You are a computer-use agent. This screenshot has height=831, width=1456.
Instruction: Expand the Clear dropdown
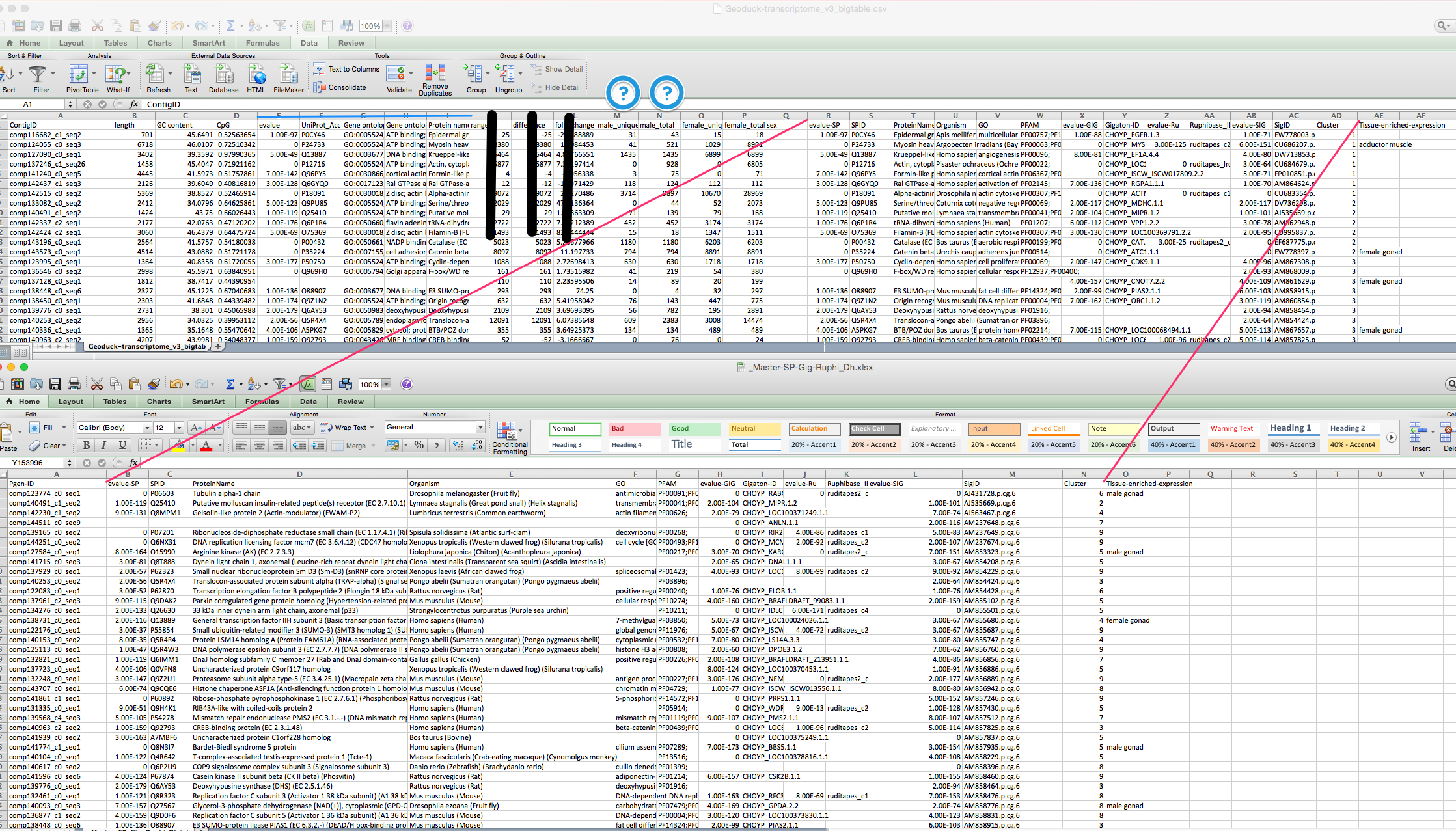coord(64,446)
